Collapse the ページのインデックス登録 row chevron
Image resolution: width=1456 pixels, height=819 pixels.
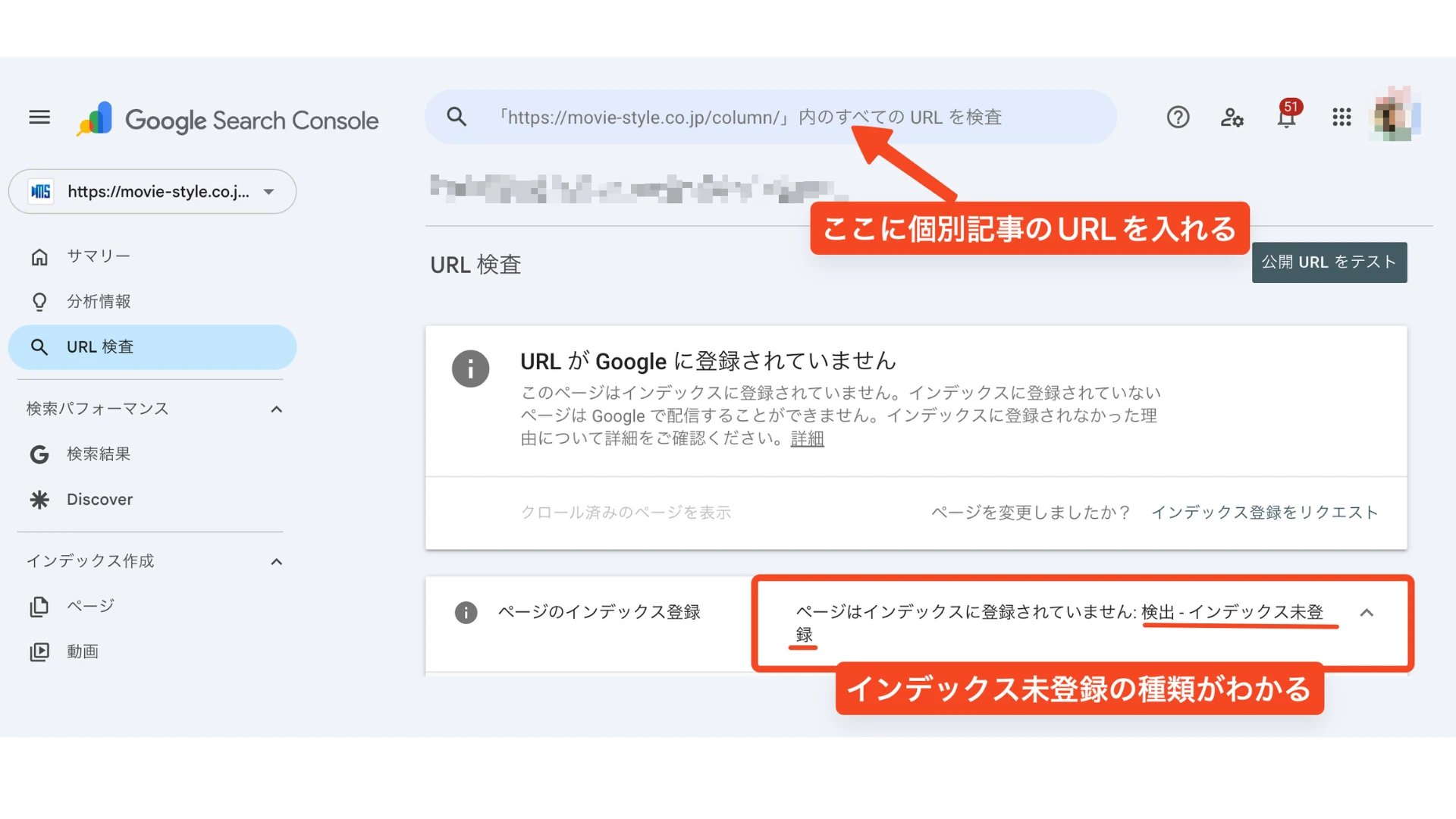pos(1367,613)
